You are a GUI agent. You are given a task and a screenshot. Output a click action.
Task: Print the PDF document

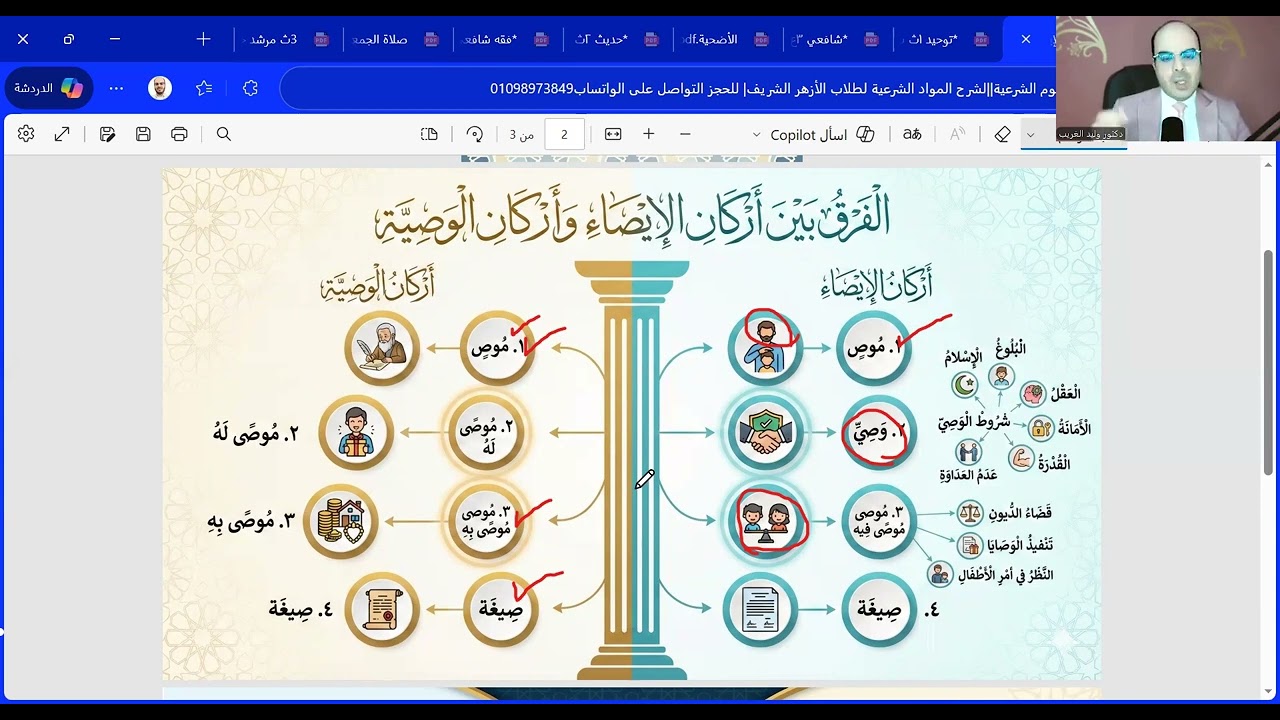click(x=179, y=134)
